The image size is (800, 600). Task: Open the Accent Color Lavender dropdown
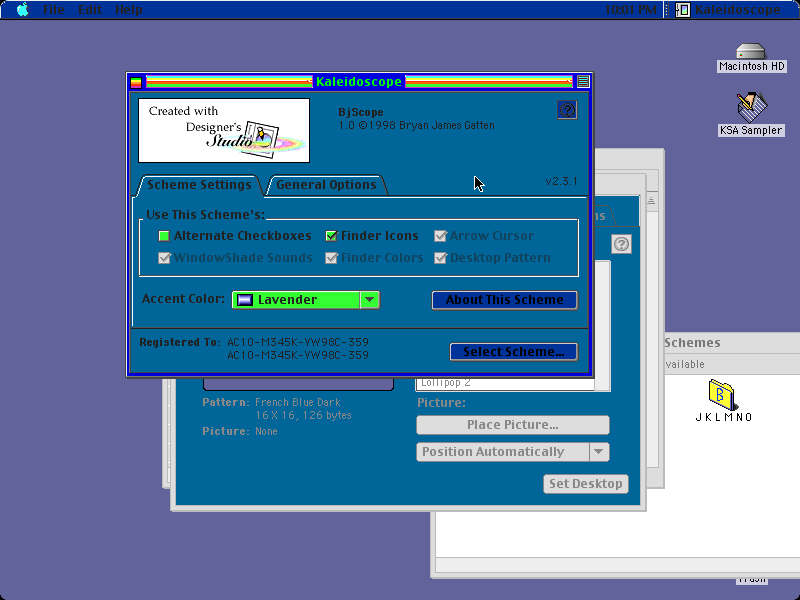[306, 300]
